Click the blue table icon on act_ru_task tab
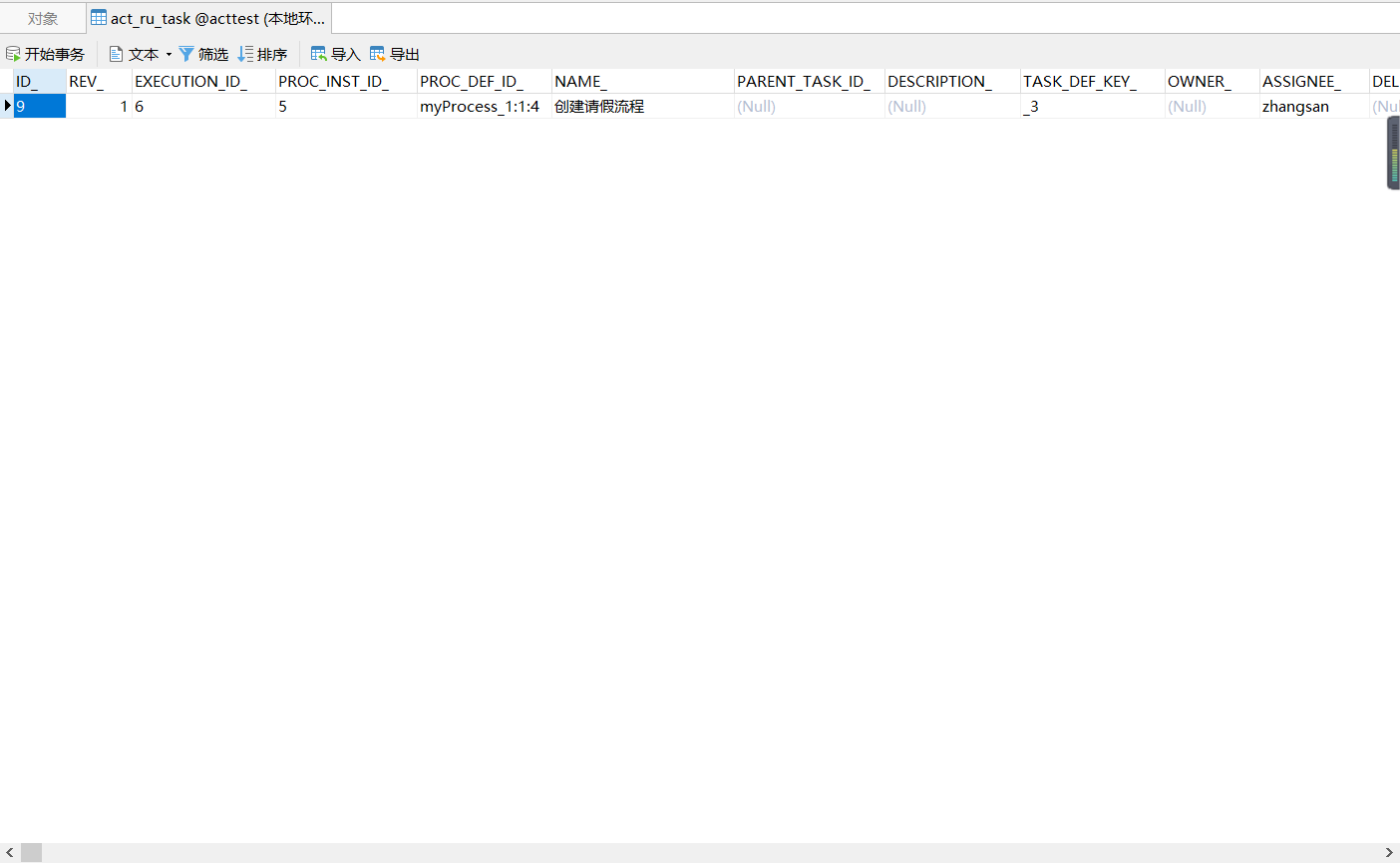This screenshot has width=1400, height=863. pos(97,17)
